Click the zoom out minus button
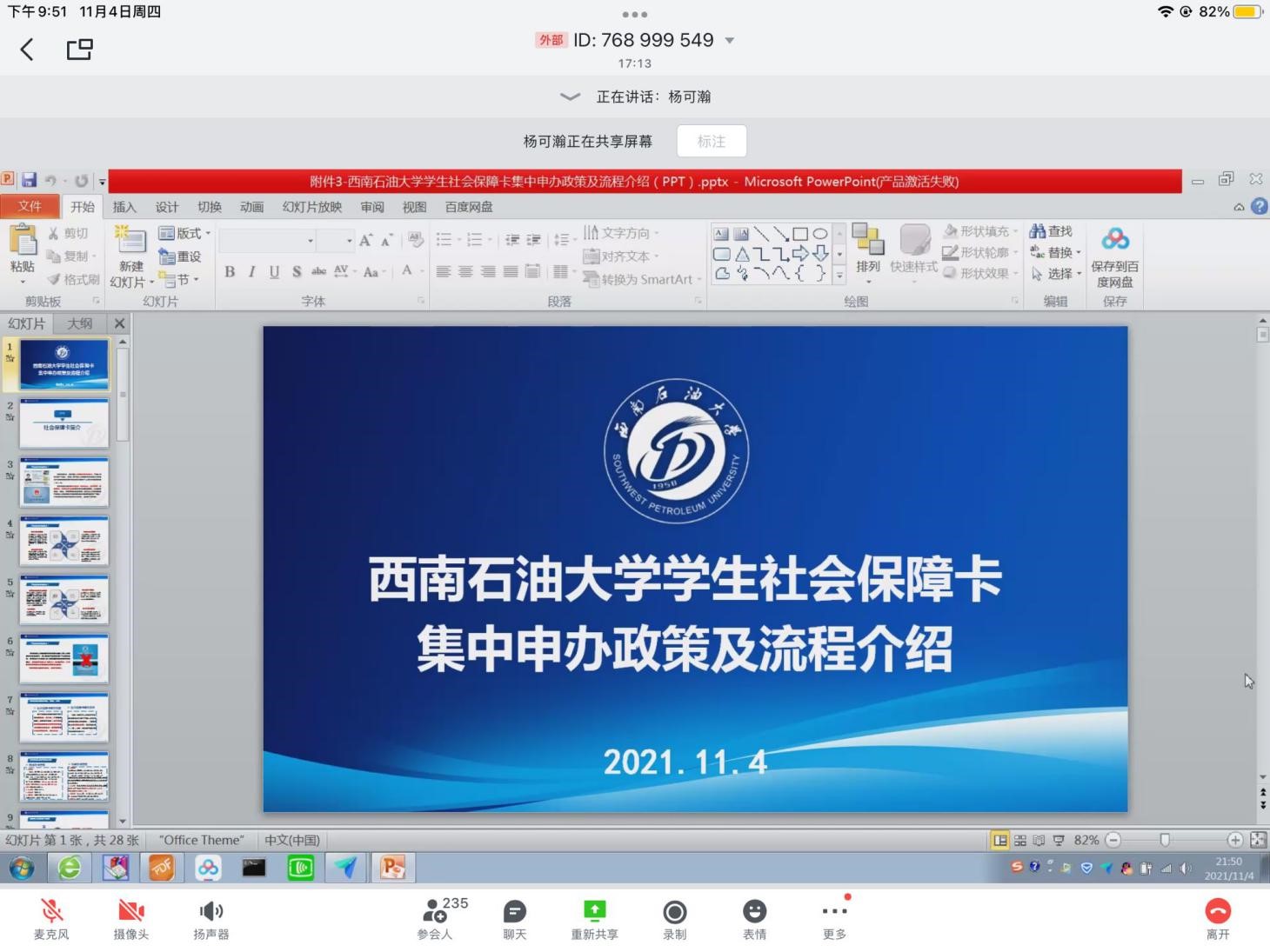 pos(1113,840)
